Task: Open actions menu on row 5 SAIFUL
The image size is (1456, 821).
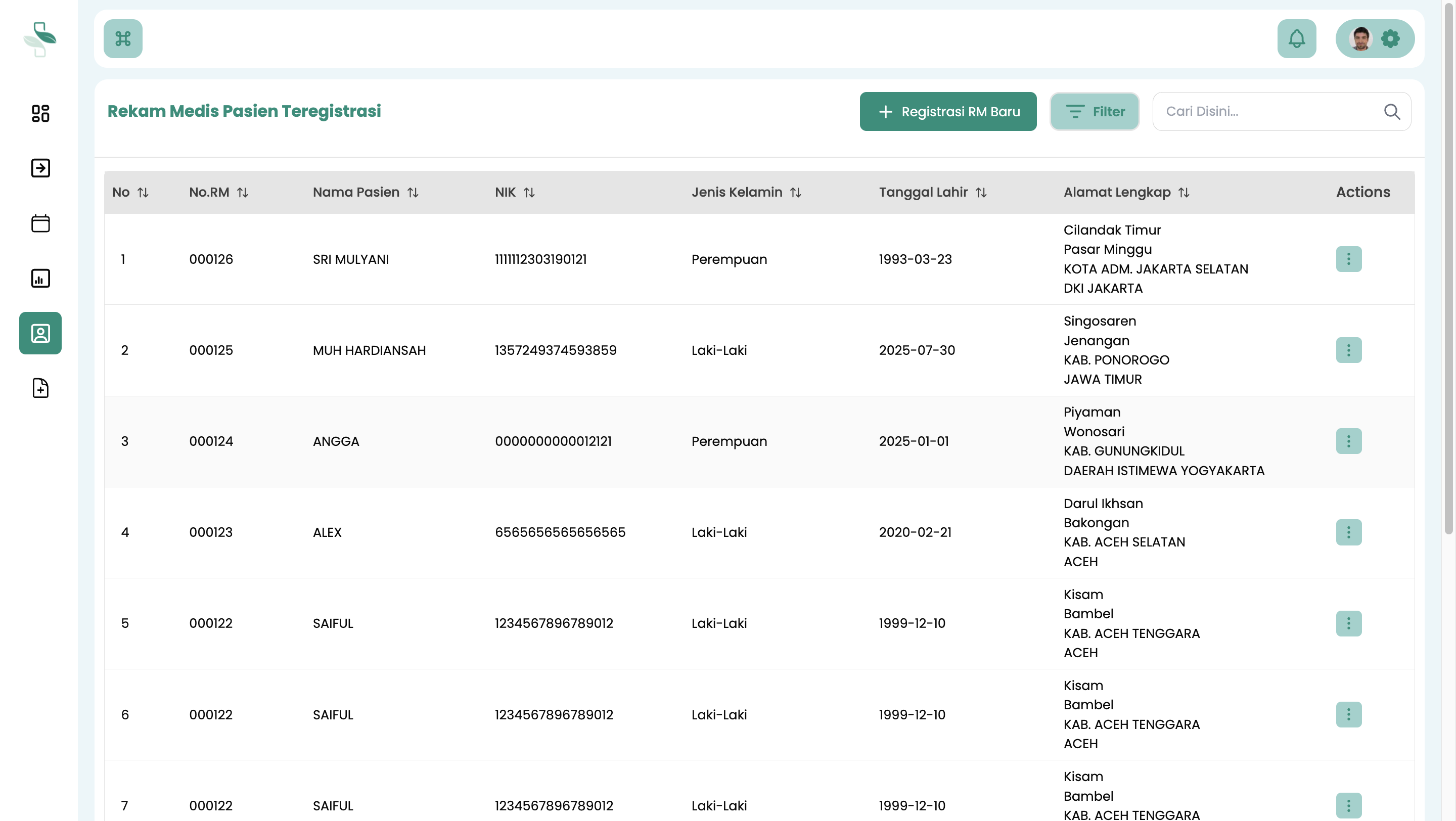Action: point(1349,623)
